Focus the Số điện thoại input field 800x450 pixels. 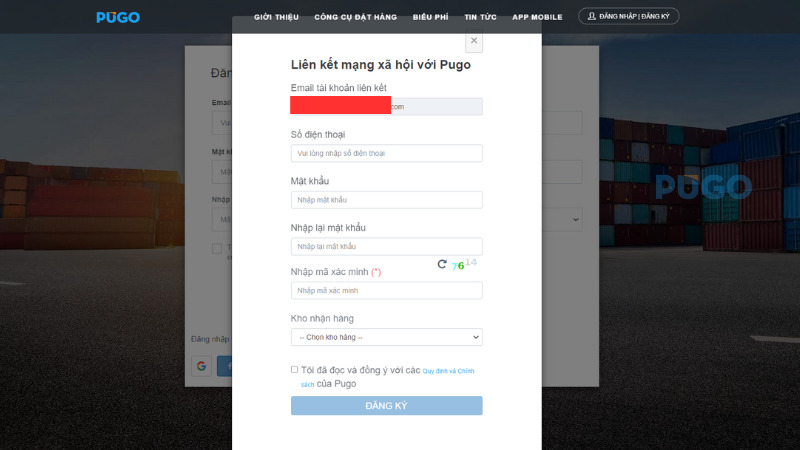pos(386,153)
